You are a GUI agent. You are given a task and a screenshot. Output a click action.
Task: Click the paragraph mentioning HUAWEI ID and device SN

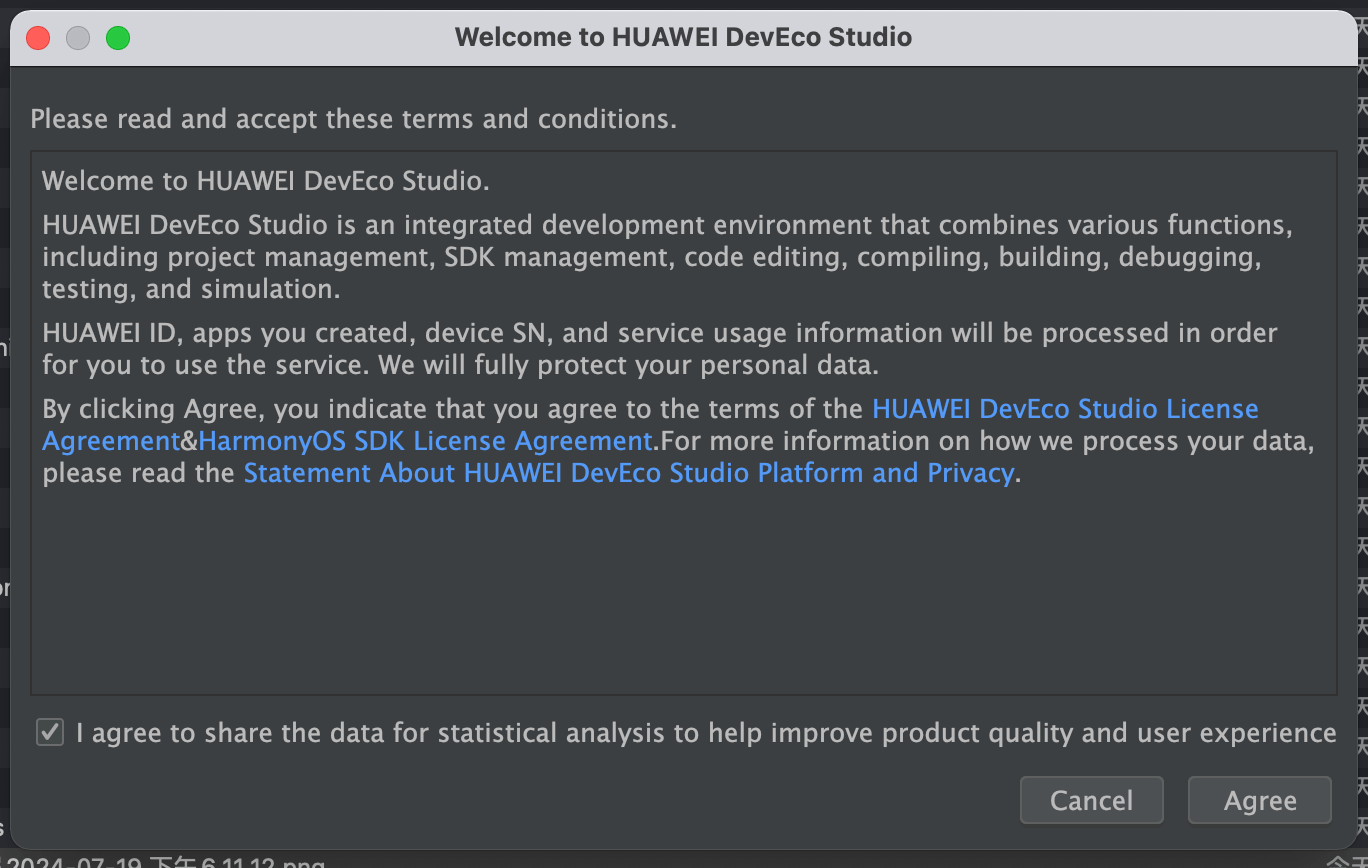[x=660, y=333]
